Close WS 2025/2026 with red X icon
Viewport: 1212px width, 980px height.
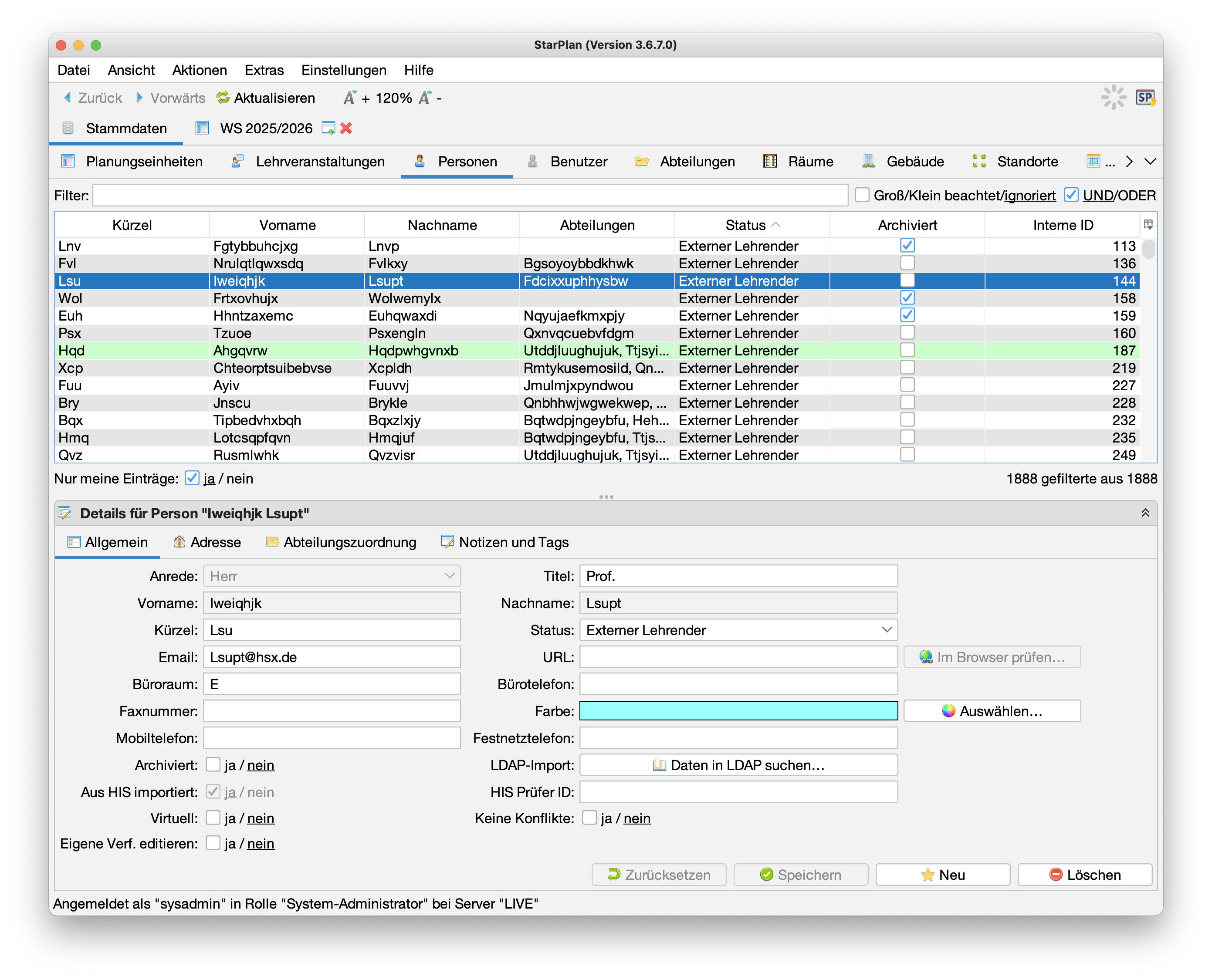(x=346, y=128)
